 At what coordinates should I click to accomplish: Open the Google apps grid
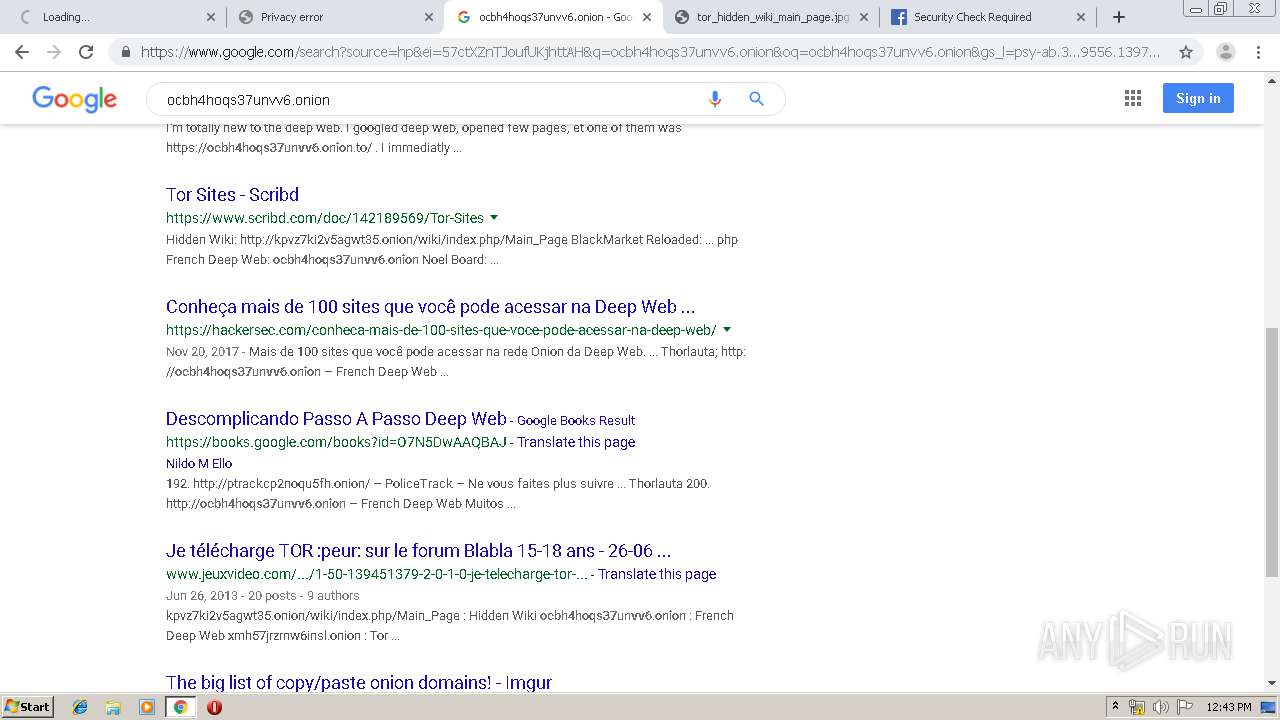point(1133,98)
